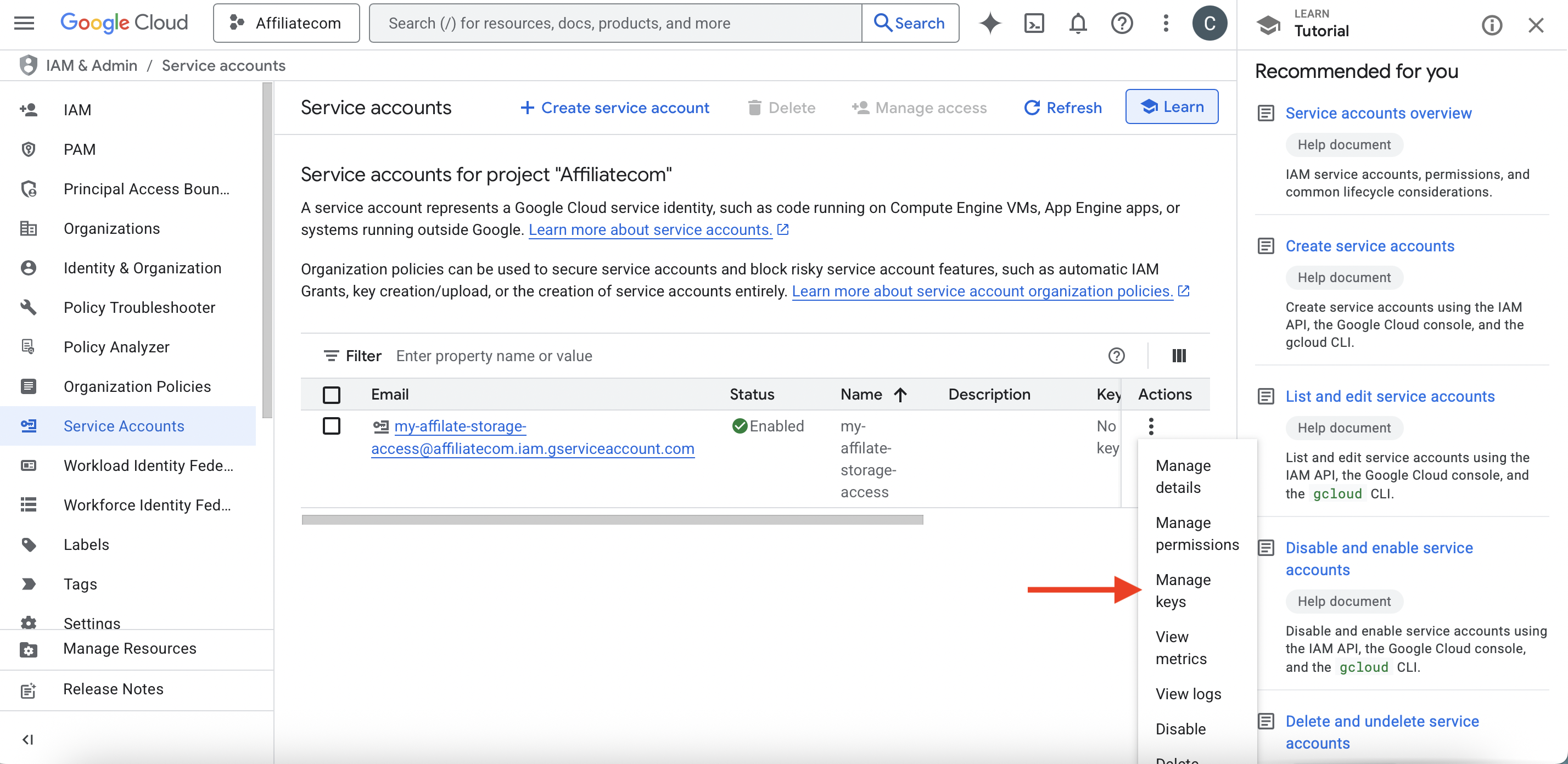Screen dimensions: 1568x764
Task: Toggle the Learn panel button
Action: pyautogui.click(x=1172, y=106)
